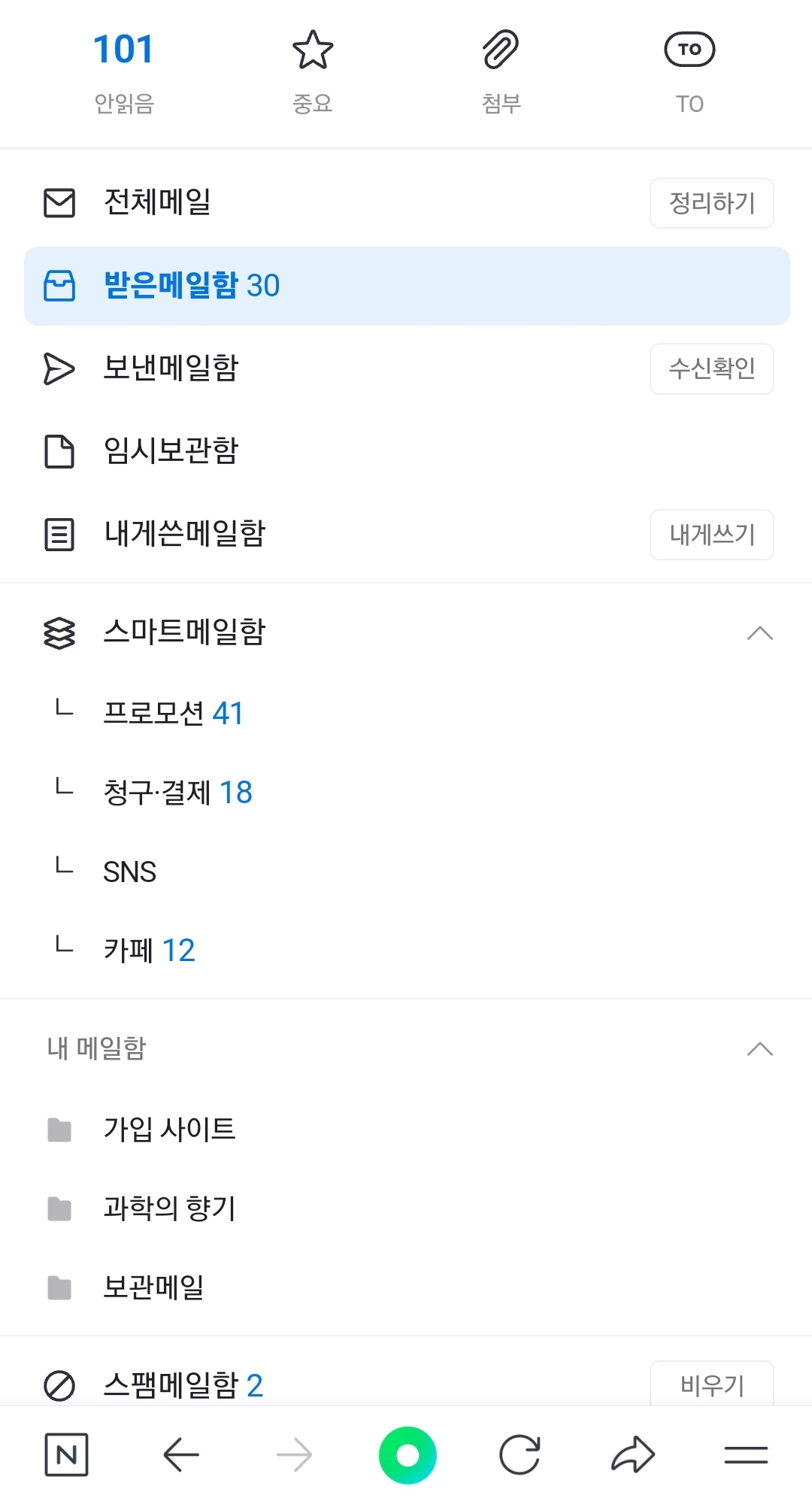Tap the TO badge icon
This screenshot has width=812, height=1504.
(x=689, y=50)
